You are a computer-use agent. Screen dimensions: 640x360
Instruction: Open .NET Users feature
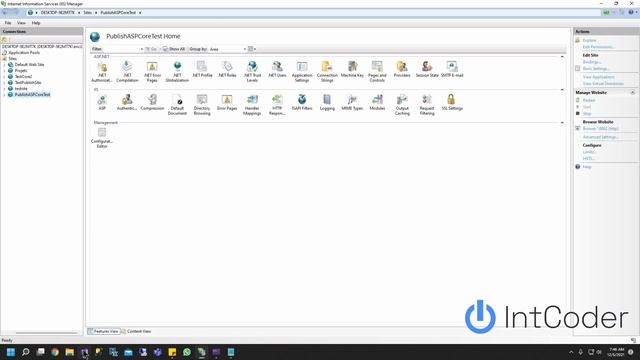(277, 69)
